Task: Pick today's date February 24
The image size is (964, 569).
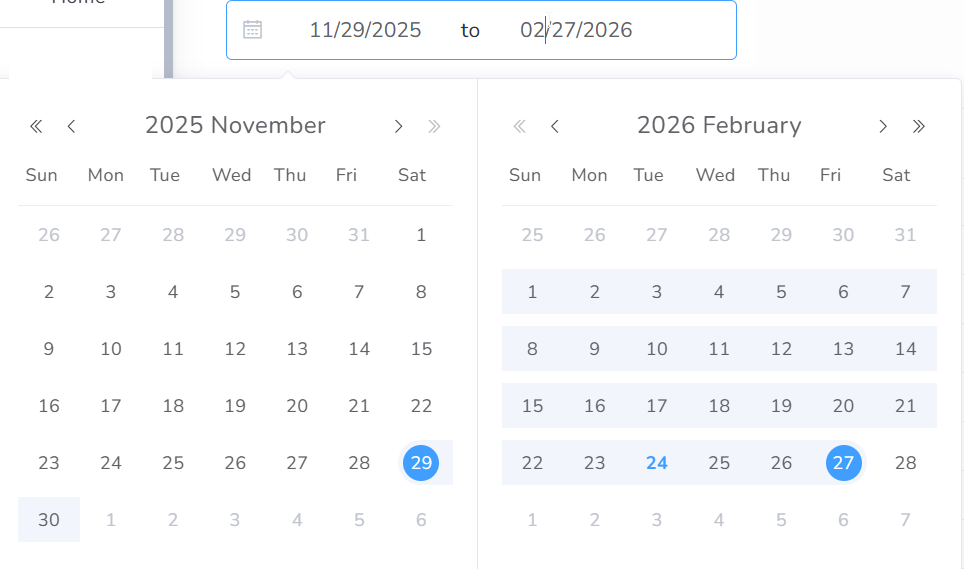Action: 656,463
